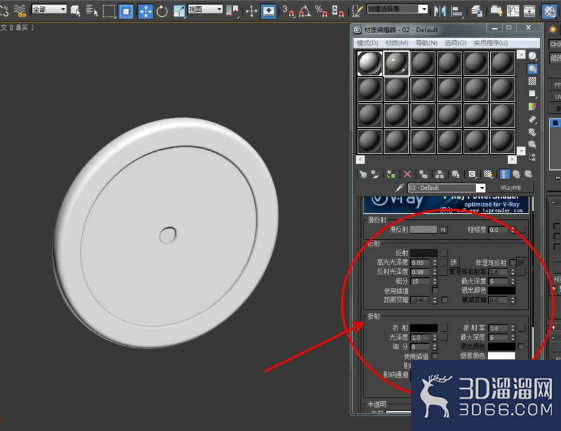Open the 选项(O) menu
Image resolution: width=561 pixels, height=431 pixels.
[x=455, y=43]
